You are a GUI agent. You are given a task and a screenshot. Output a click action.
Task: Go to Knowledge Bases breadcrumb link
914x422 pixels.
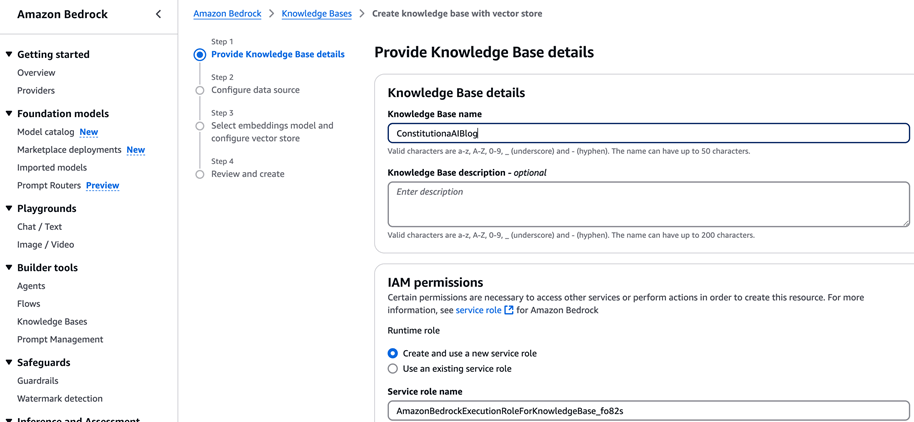[316, 14]
